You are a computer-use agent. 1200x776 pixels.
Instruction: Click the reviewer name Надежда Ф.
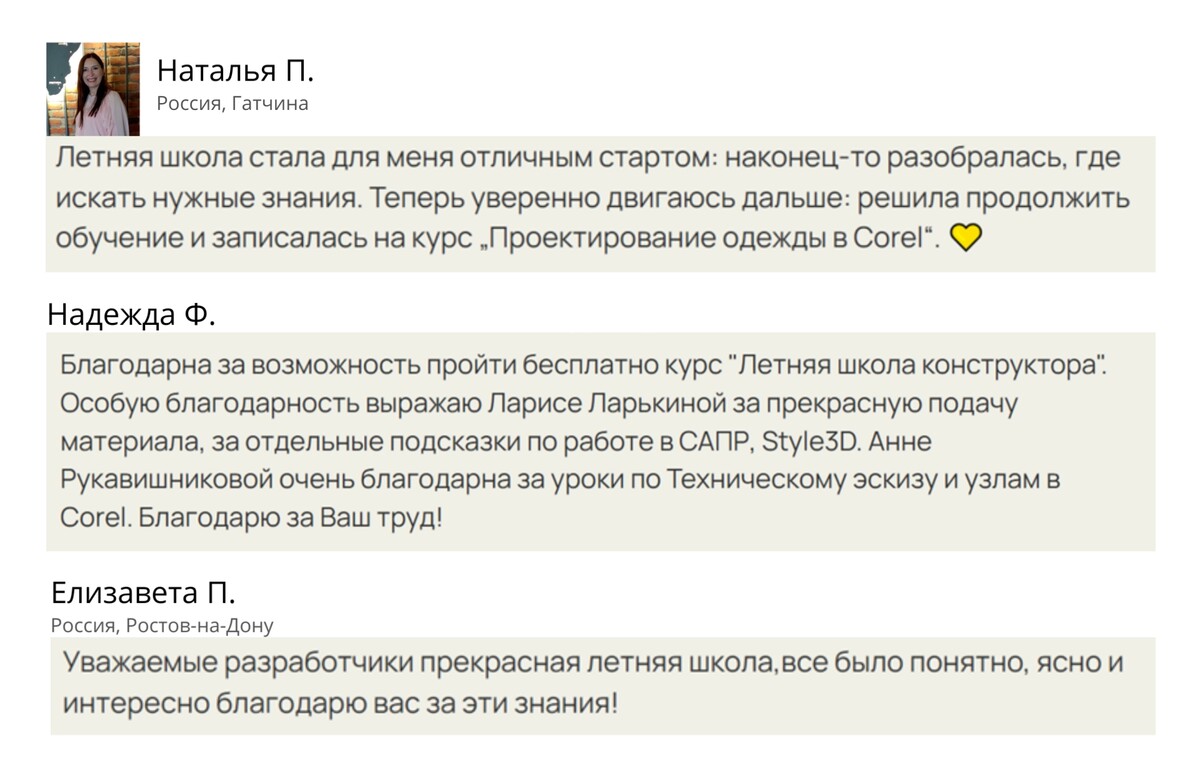(x=131, y=314)
